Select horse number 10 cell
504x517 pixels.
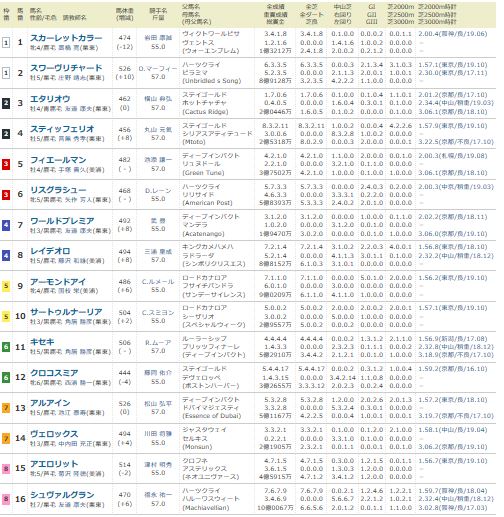click(20, 316)
